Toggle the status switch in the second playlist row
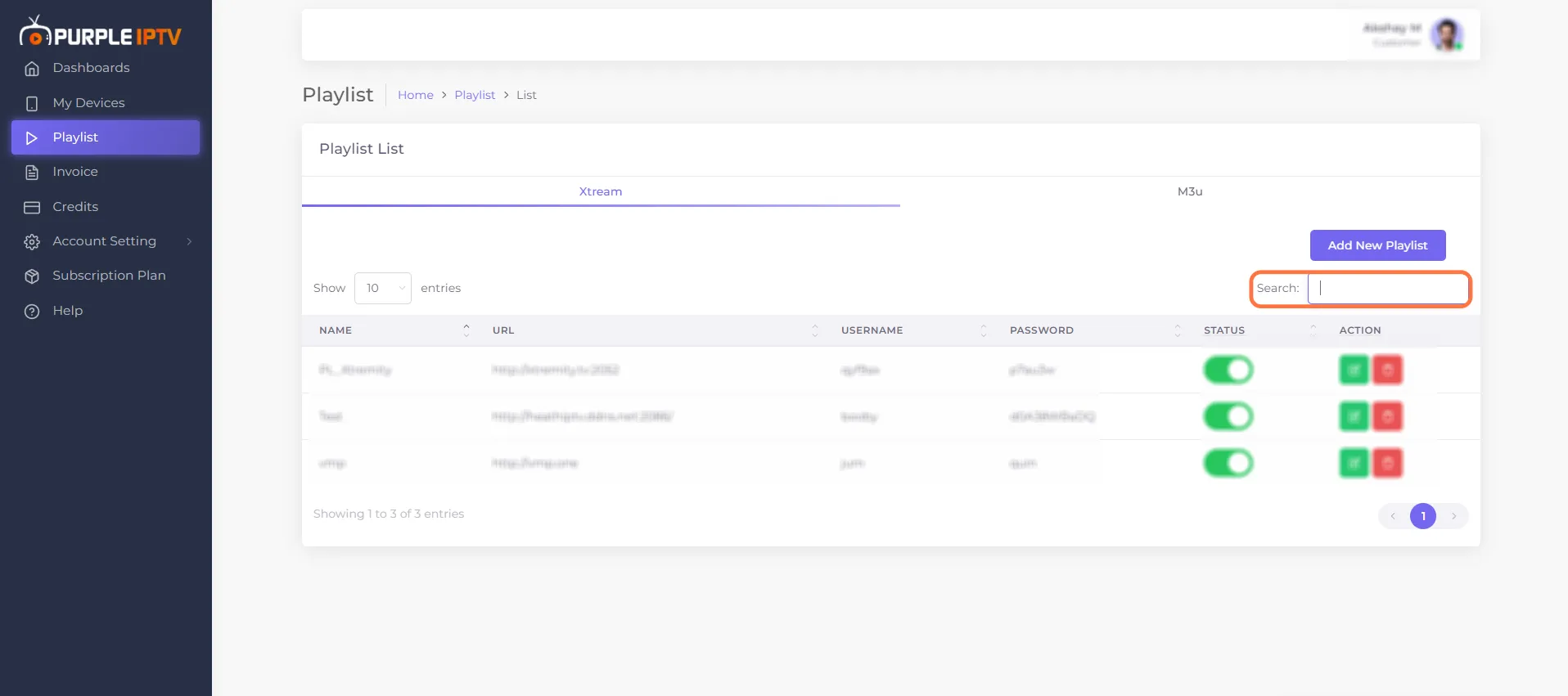The width and height of the screenshot is (1568, 696). tap(1228, 416)
